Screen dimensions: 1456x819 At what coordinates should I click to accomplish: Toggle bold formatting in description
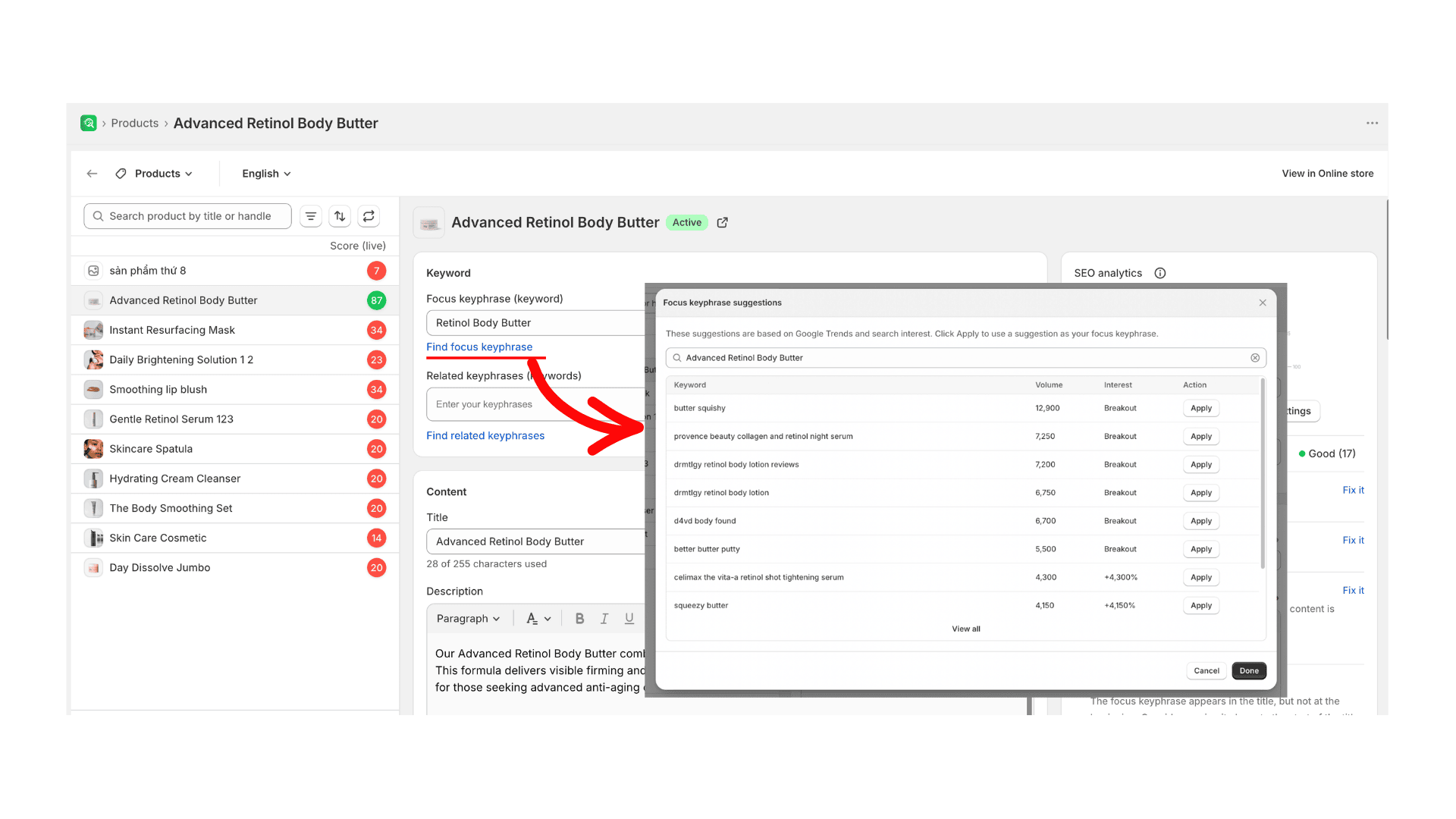pos(579,619)
